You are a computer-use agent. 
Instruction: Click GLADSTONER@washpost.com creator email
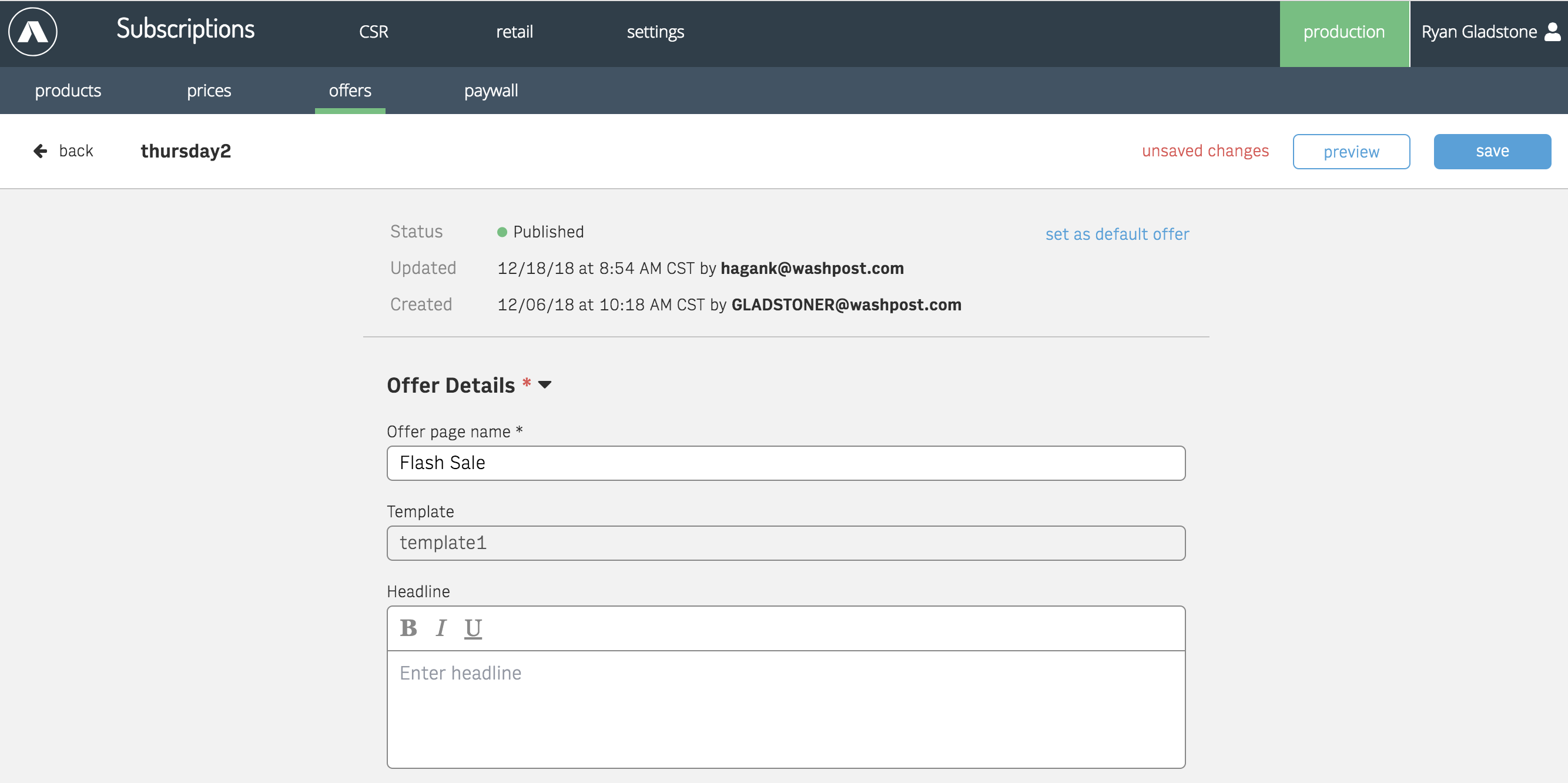tap(846, 305)
